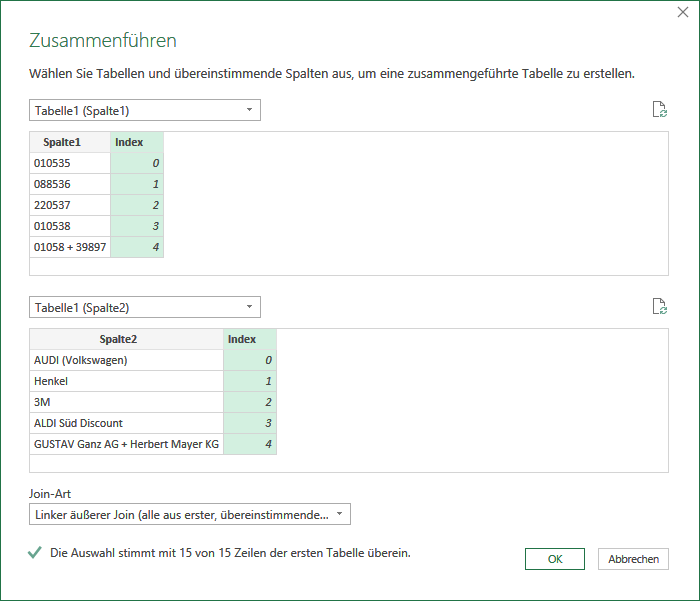Screen dimensions: 700x601
Task: Click the GUSTAV Ganz AG + Herbert Mayer KG cell
Action: [126, 444]
